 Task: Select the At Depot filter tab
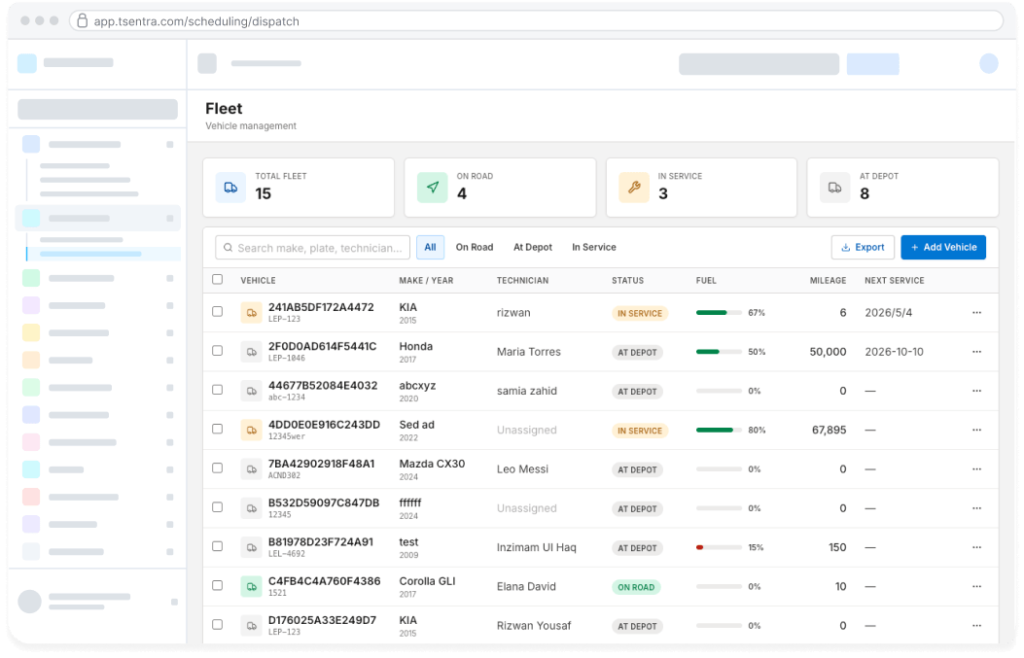click(x=532, y=247)
